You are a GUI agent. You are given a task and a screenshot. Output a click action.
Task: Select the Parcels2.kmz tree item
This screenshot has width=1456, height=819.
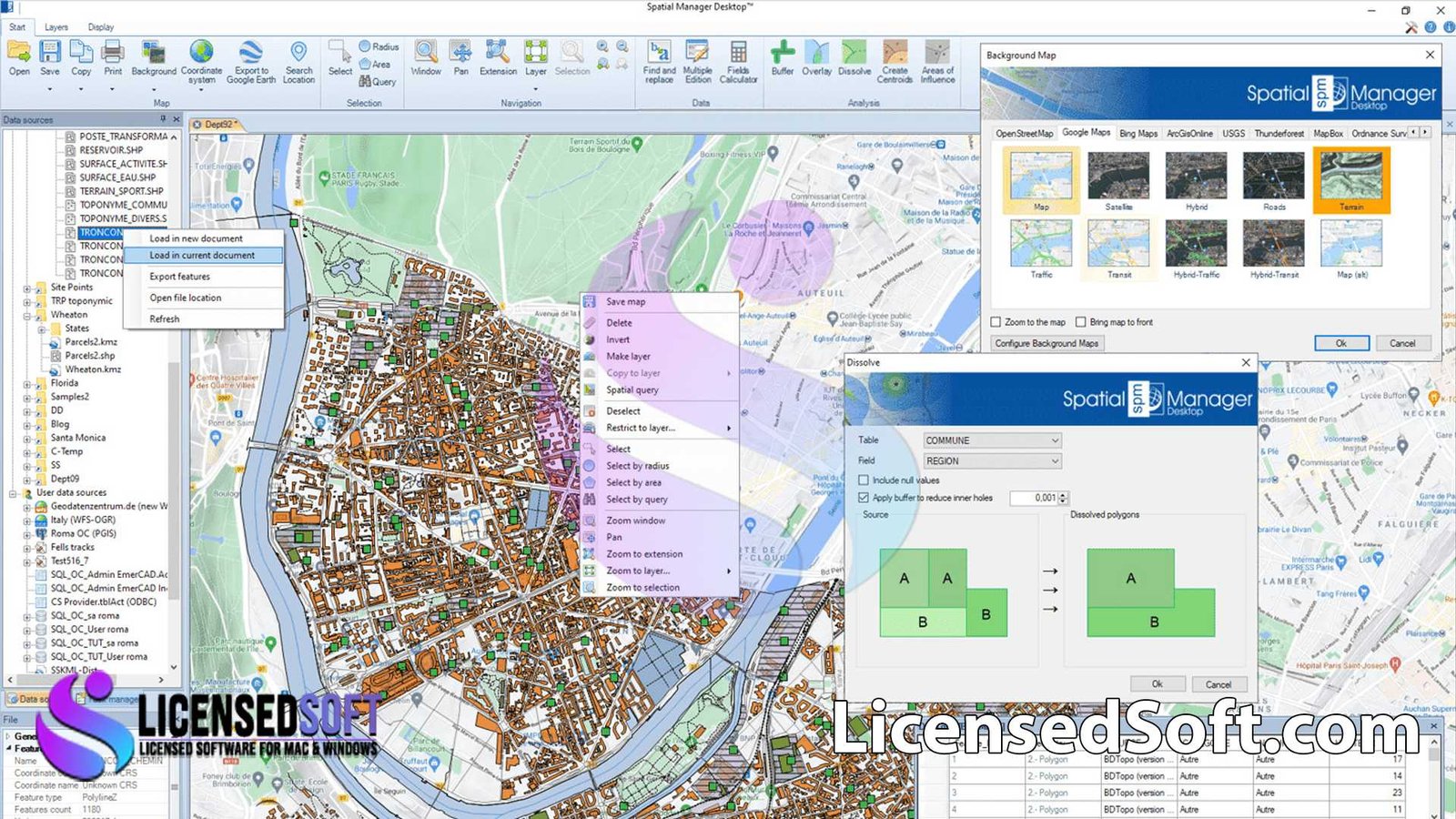click(x=90, y=342)
